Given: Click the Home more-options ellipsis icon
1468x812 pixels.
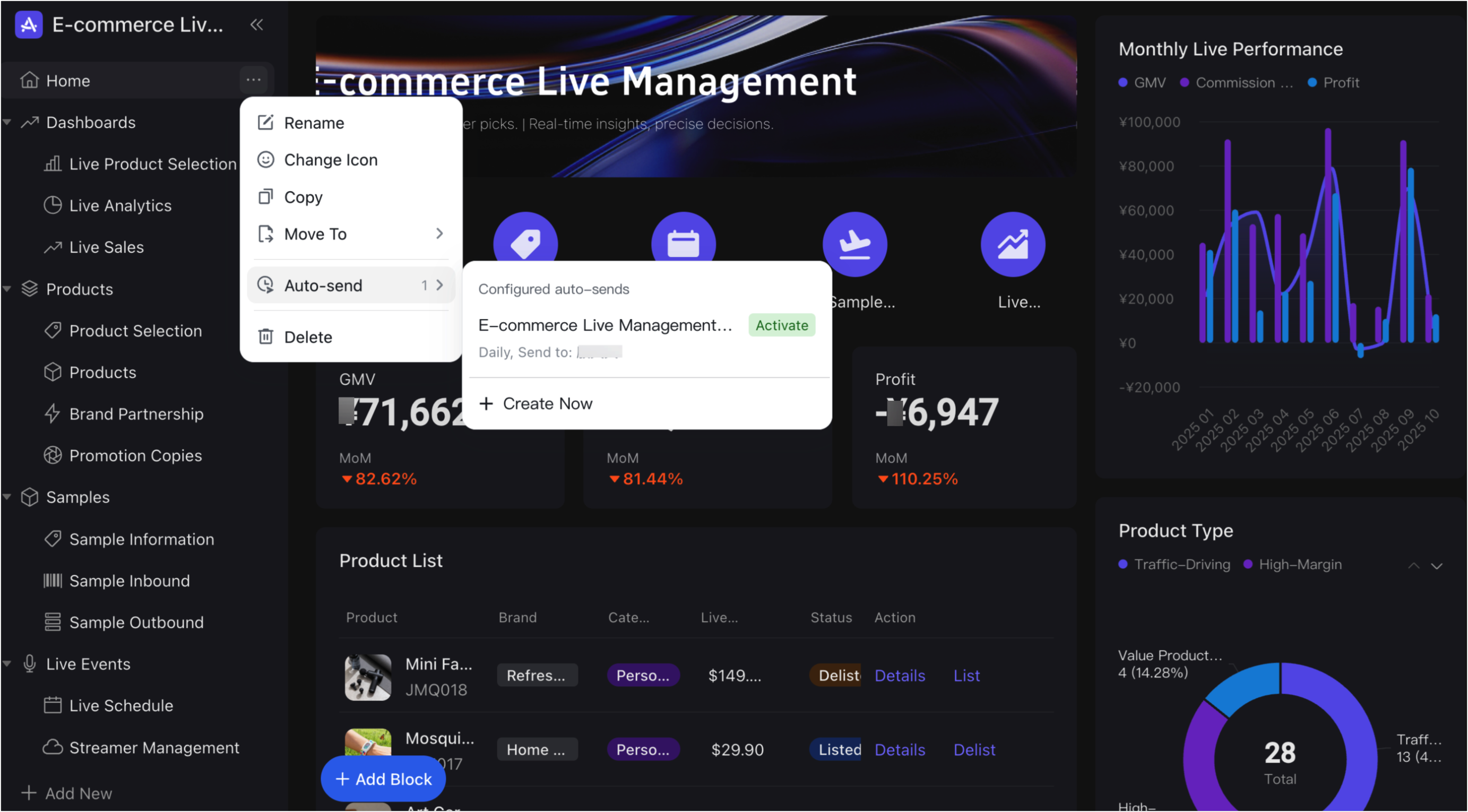Looking at the screenshot, I should [x=254, y=80].
